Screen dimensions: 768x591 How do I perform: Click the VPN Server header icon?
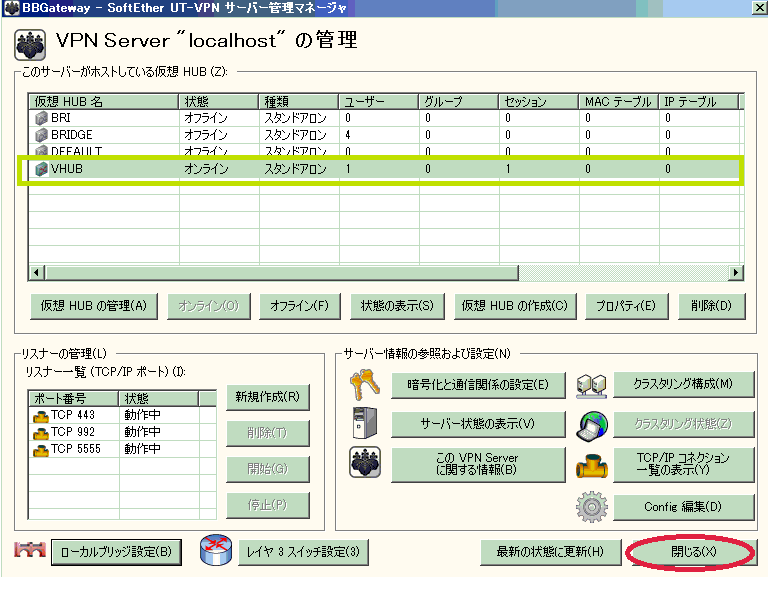[30, 45]
